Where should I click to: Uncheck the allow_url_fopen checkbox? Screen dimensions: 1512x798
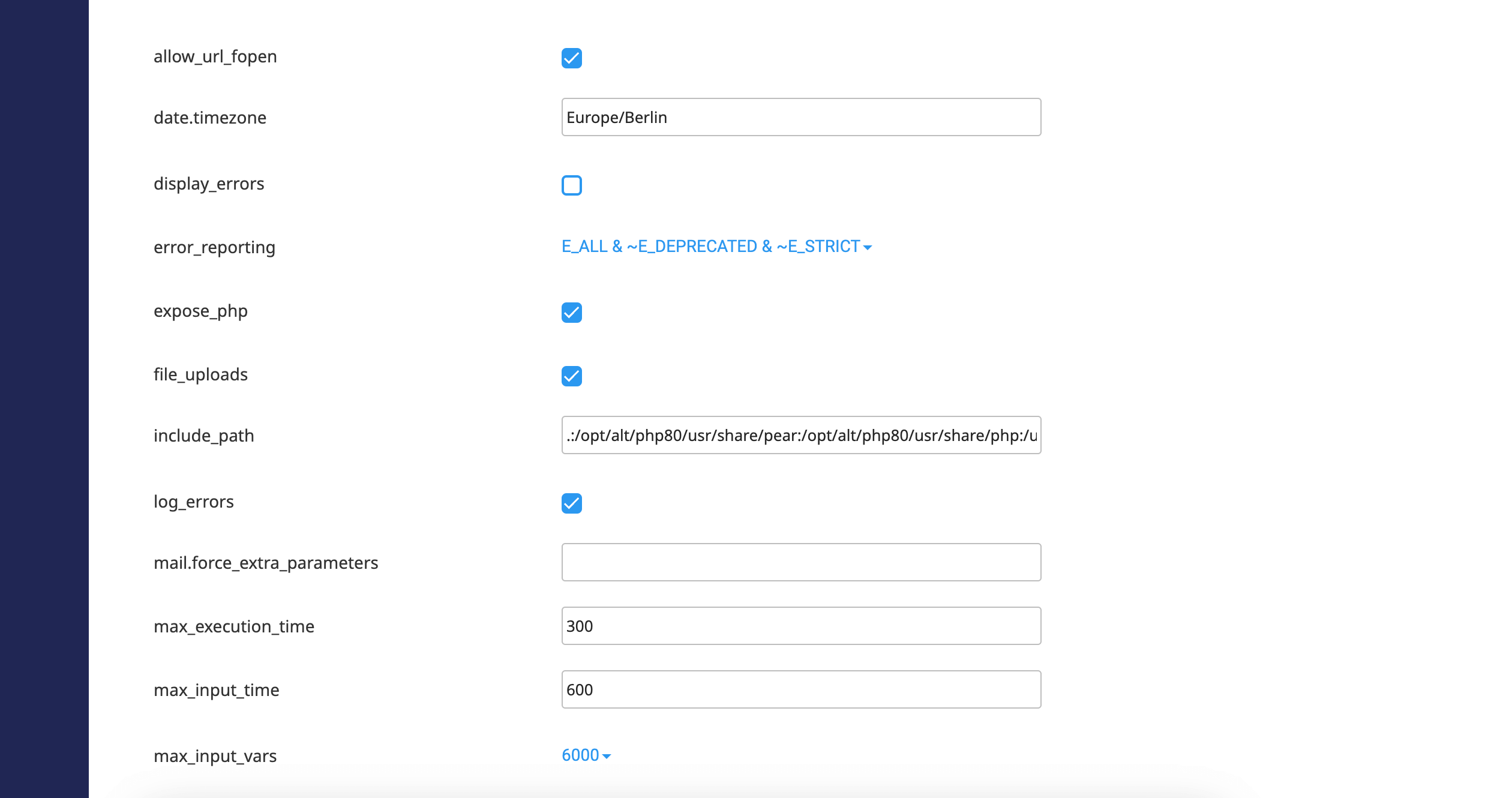click(571, 58)
